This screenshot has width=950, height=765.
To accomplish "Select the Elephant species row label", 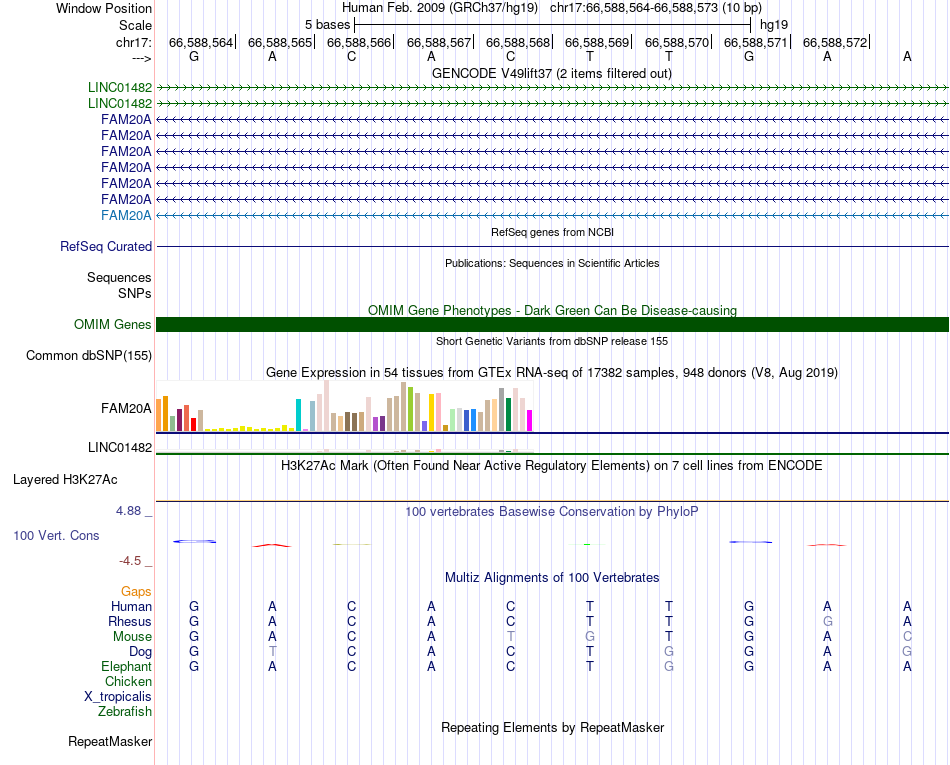I will point(127,666).
